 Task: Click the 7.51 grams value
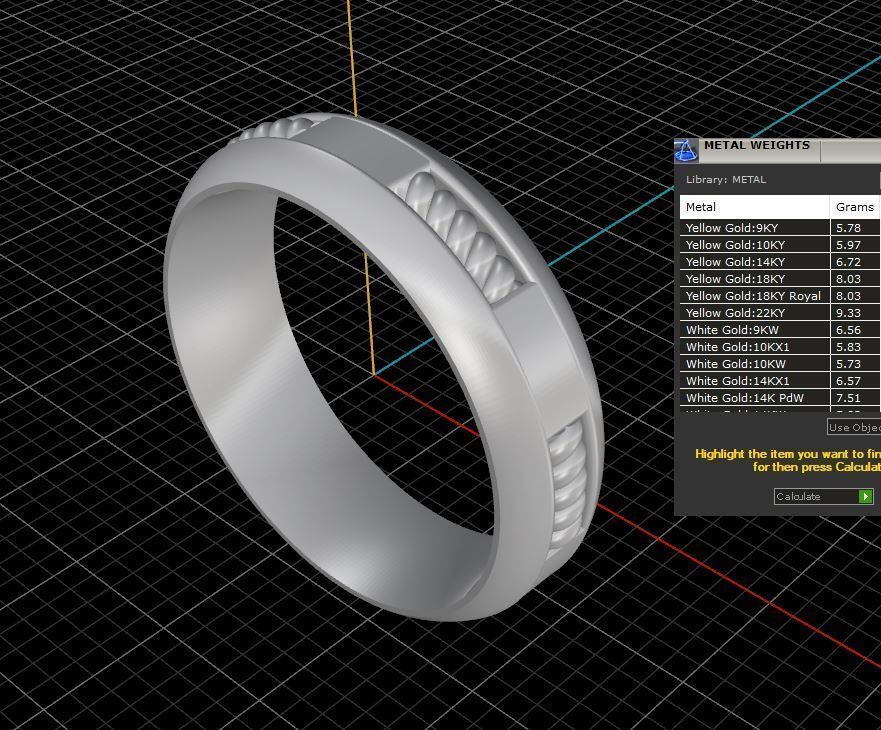click(x=848, y=397)
